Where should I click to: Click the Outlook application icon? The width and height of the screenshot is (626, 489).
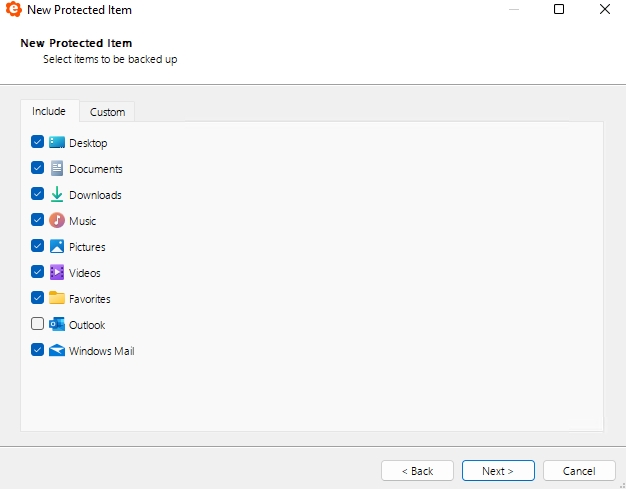tap(57, 324)
